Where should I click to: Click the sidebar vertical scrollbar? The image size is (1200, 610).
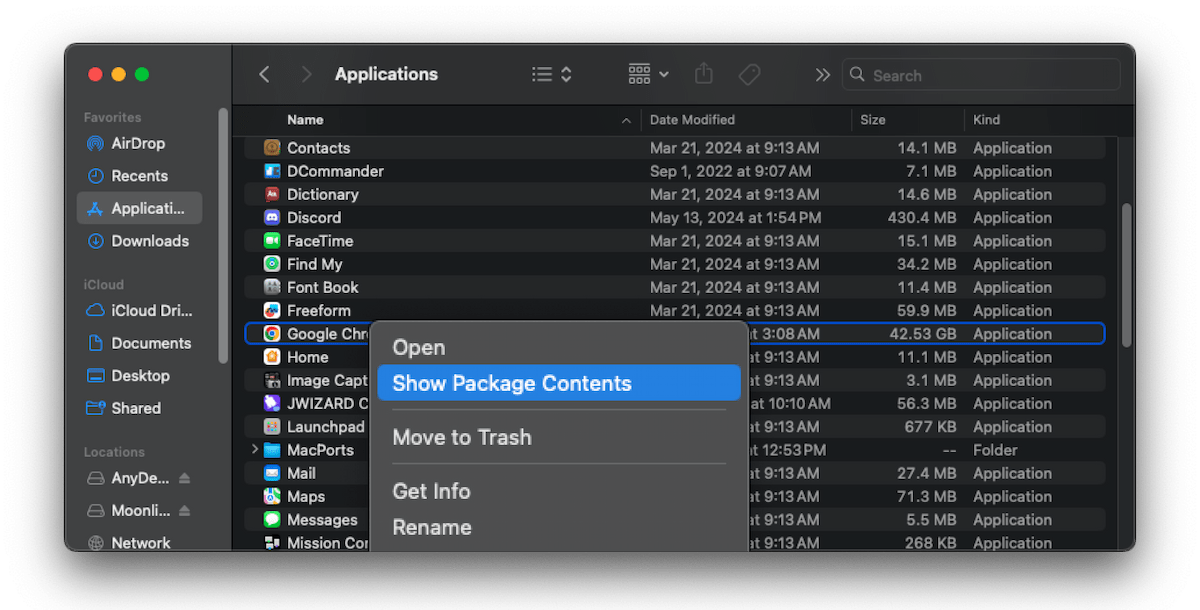[x=223, y=235]
